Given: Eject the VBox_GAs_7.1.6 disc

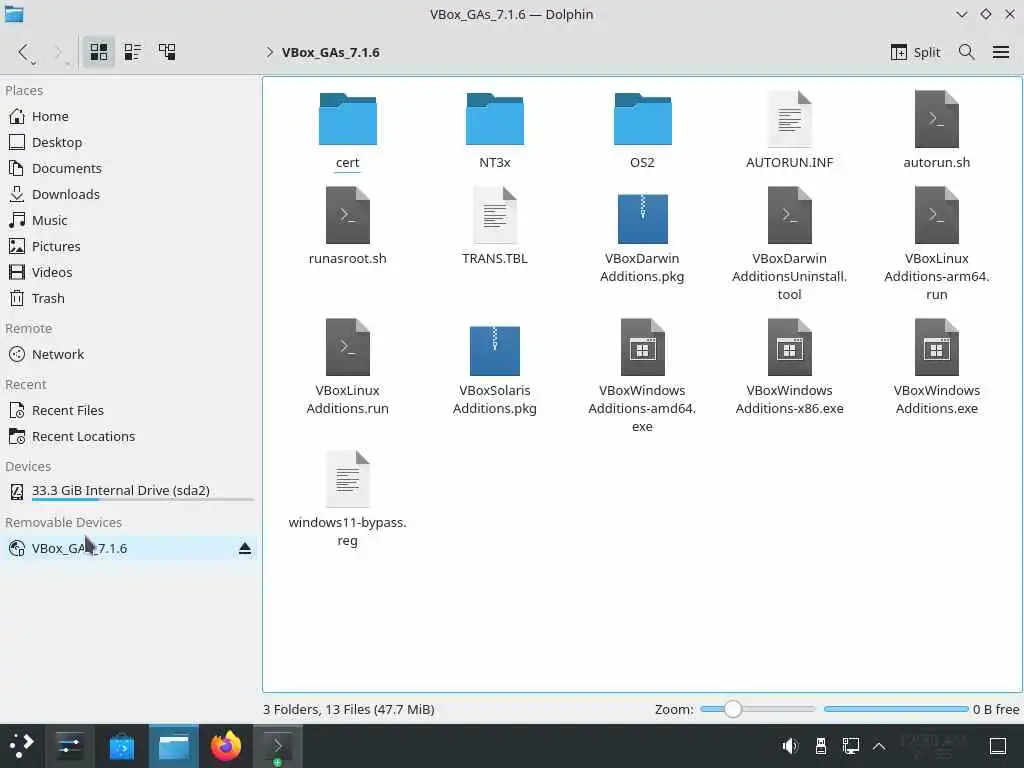Looking at the screenshot, I should 245,549.
